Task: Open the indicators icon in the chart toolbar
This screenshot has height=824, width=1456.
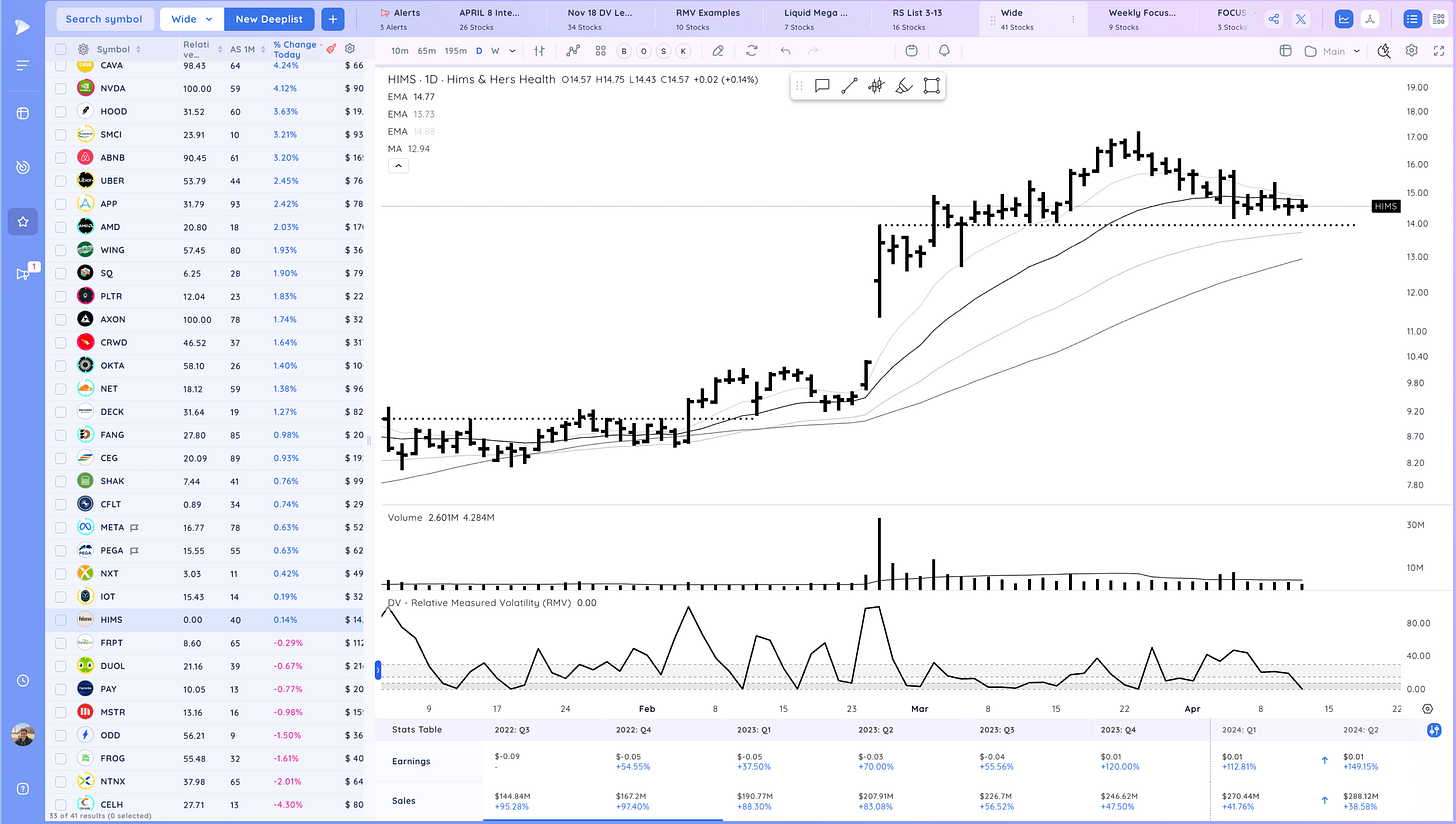Action: pos(573,51)
